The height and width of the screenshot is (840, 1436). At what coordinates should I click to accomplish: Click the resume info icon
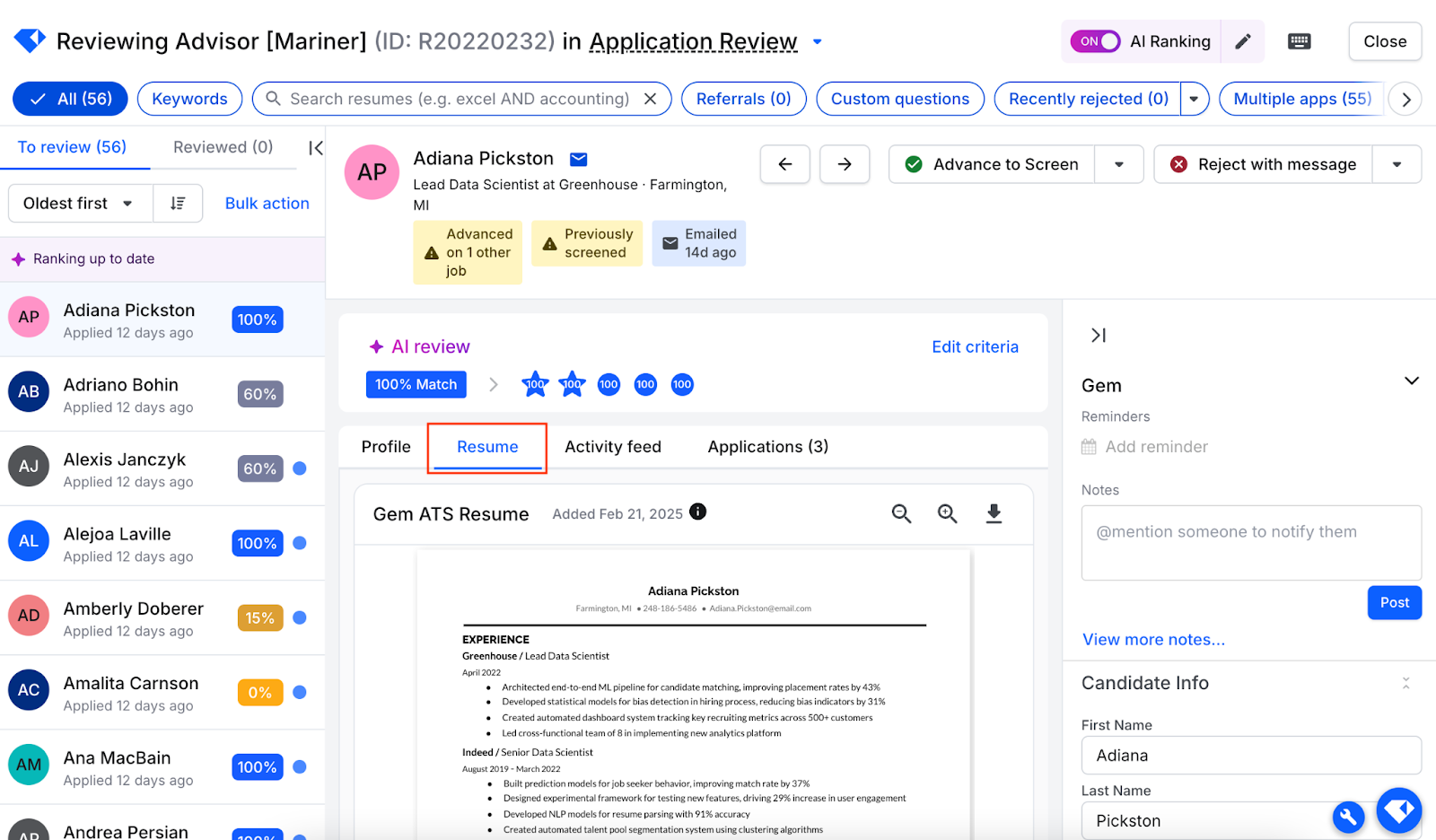pos(698,512)
